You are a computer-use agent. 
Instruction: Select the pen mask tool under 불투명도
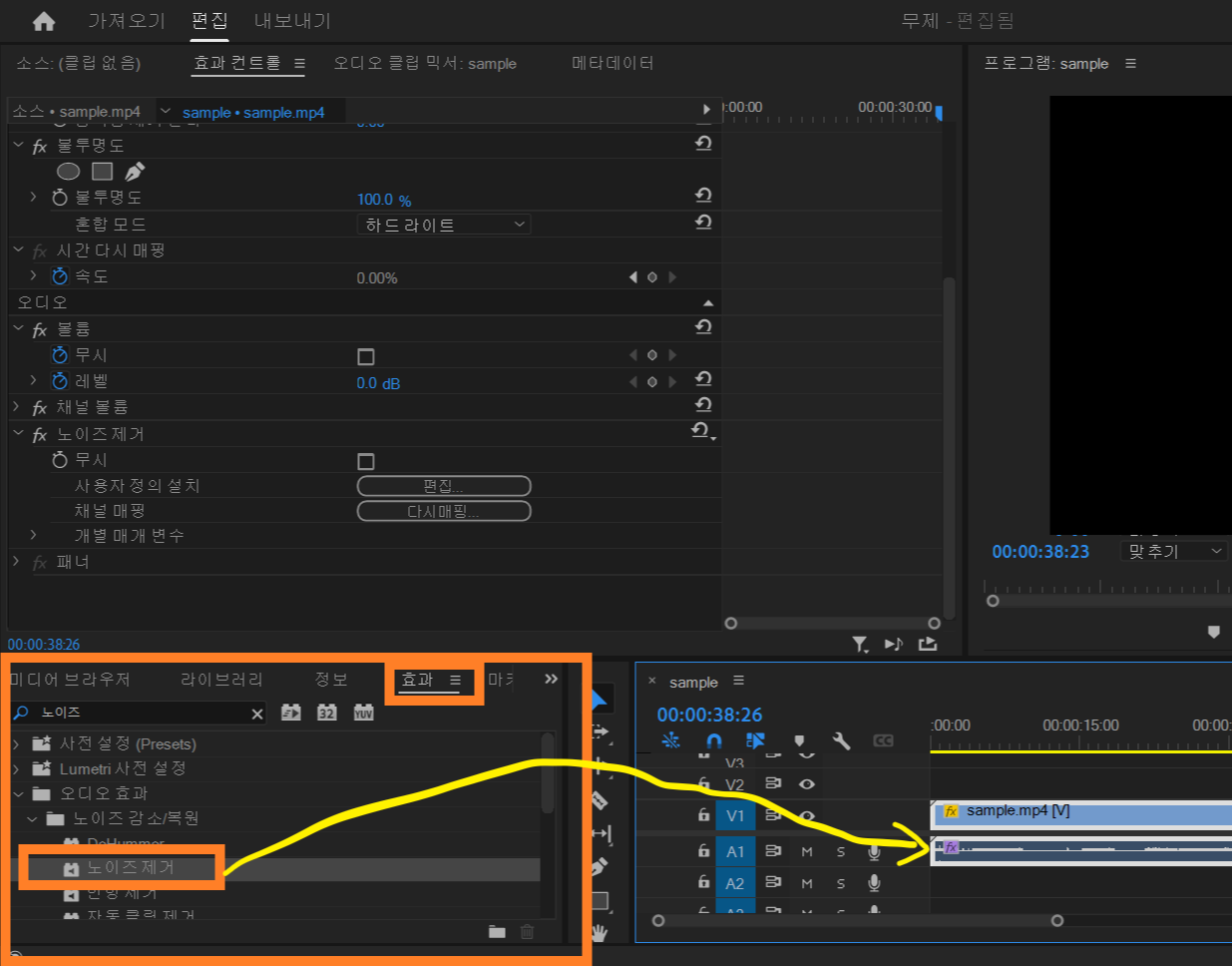coord(135,172)
